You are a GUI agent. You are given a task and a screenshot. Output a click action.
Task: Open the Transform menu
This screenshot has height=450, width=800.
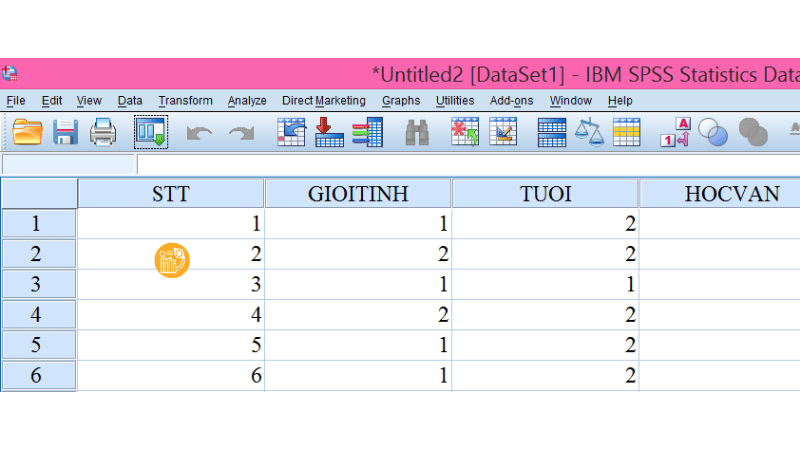[185, 101]
